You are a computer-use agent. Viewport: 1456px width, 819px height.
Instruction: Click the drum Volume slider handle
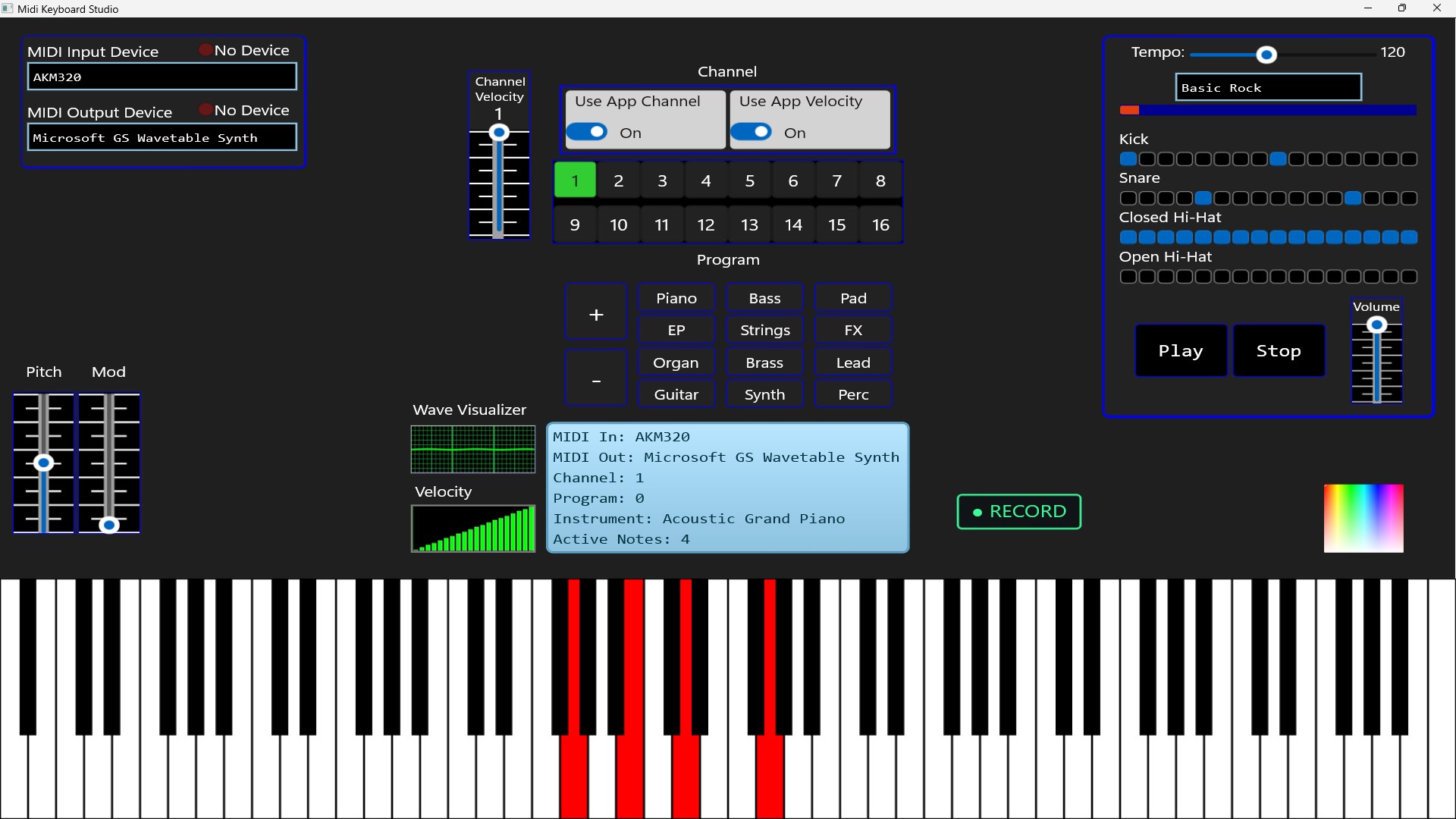pyautogui.click(x=1377, y=325)
